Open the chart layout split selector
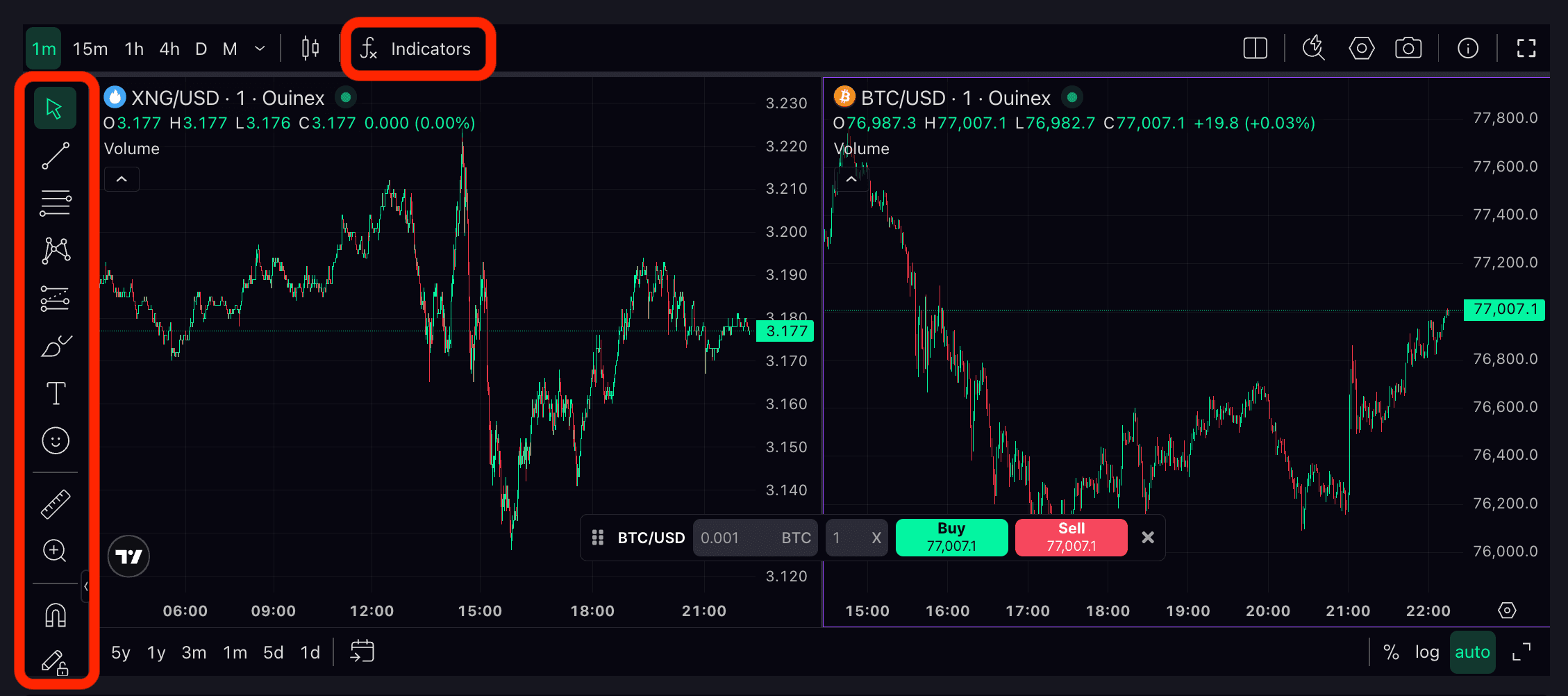Viewport: 1568px width, 696px height. (1255, 49)
